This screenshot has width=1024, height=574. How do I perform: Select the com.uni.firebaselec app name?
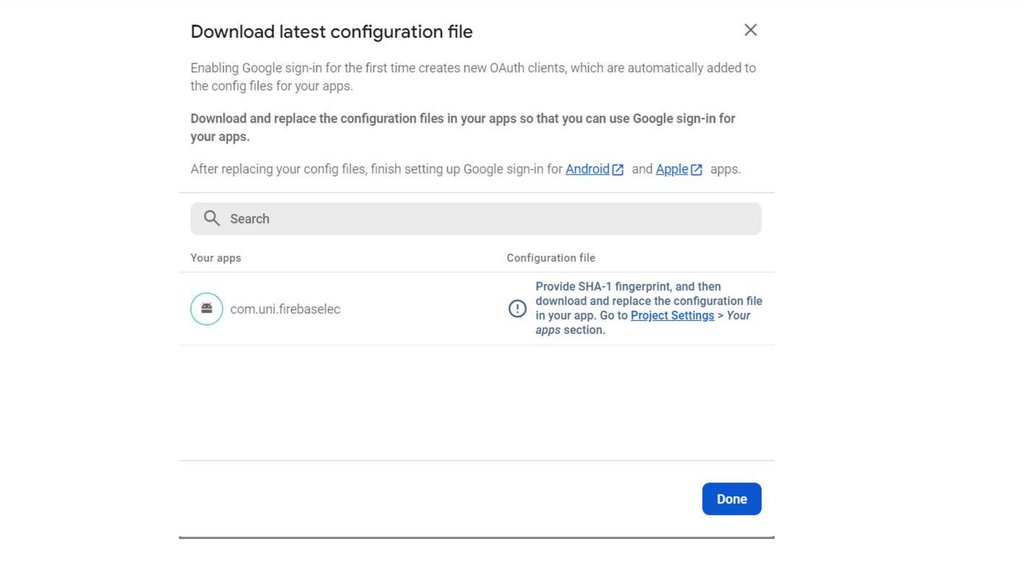click(x=285, y=309)
